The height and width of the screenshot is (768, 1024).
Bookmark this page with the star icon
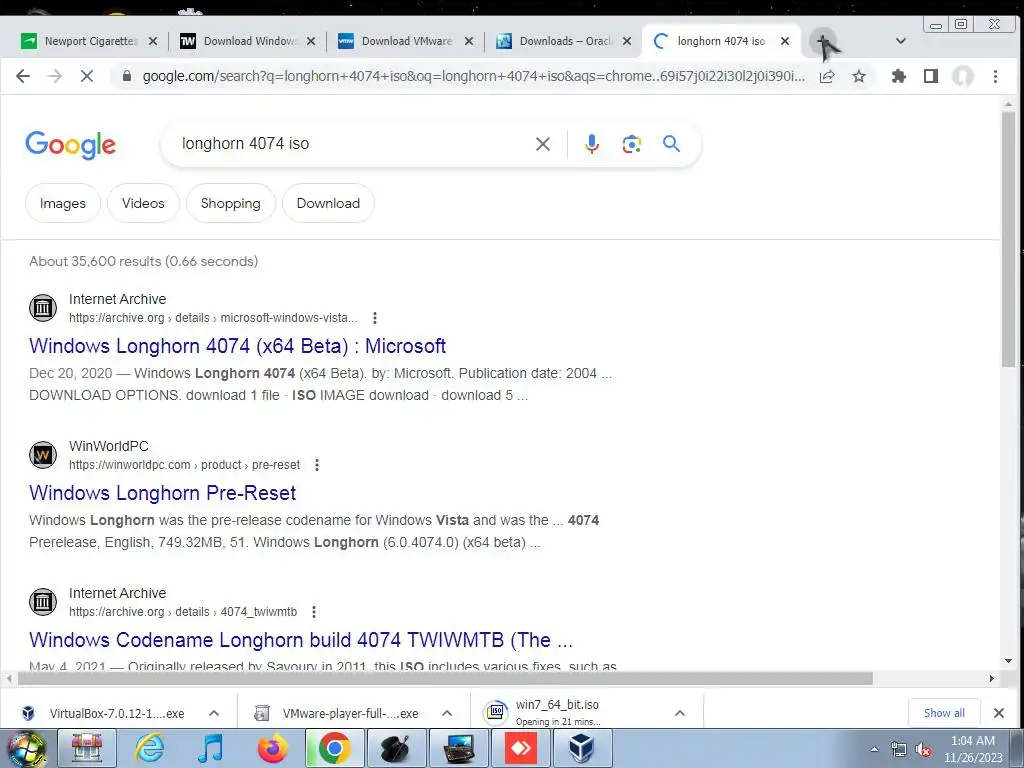[859, 76]
